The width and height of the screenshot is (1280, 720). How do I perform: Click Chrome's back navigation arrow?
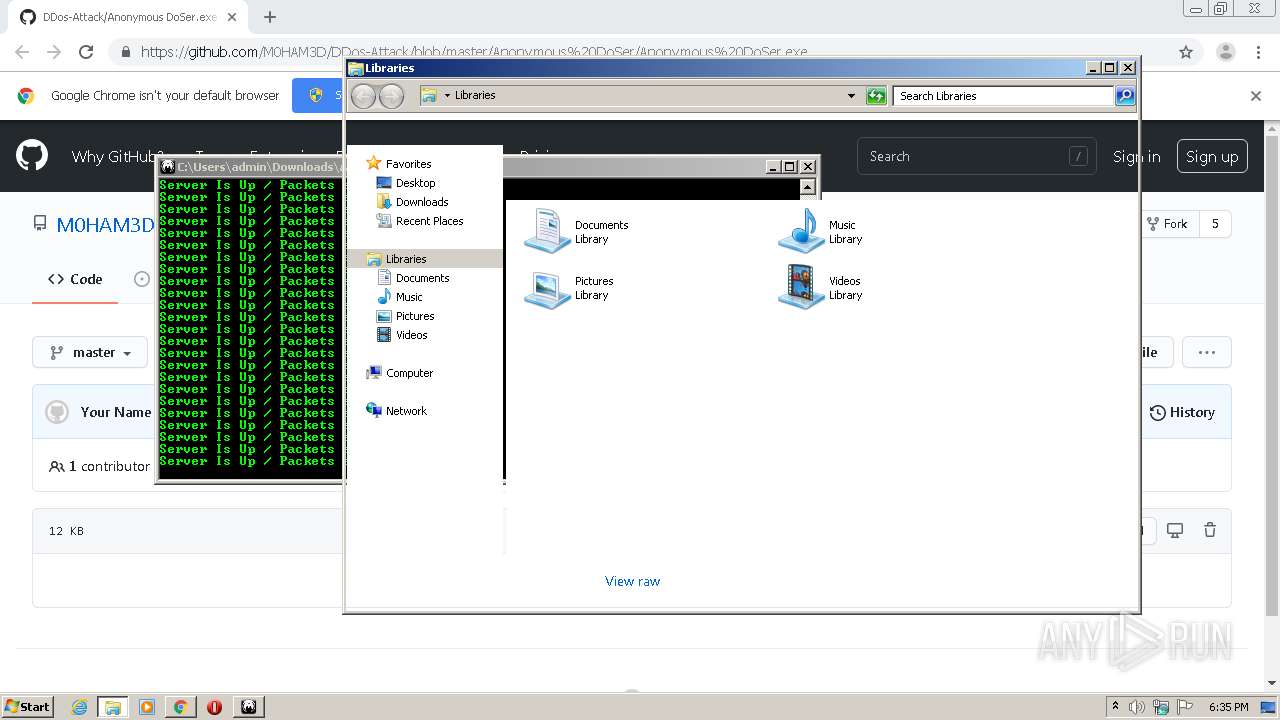[22, 52]
